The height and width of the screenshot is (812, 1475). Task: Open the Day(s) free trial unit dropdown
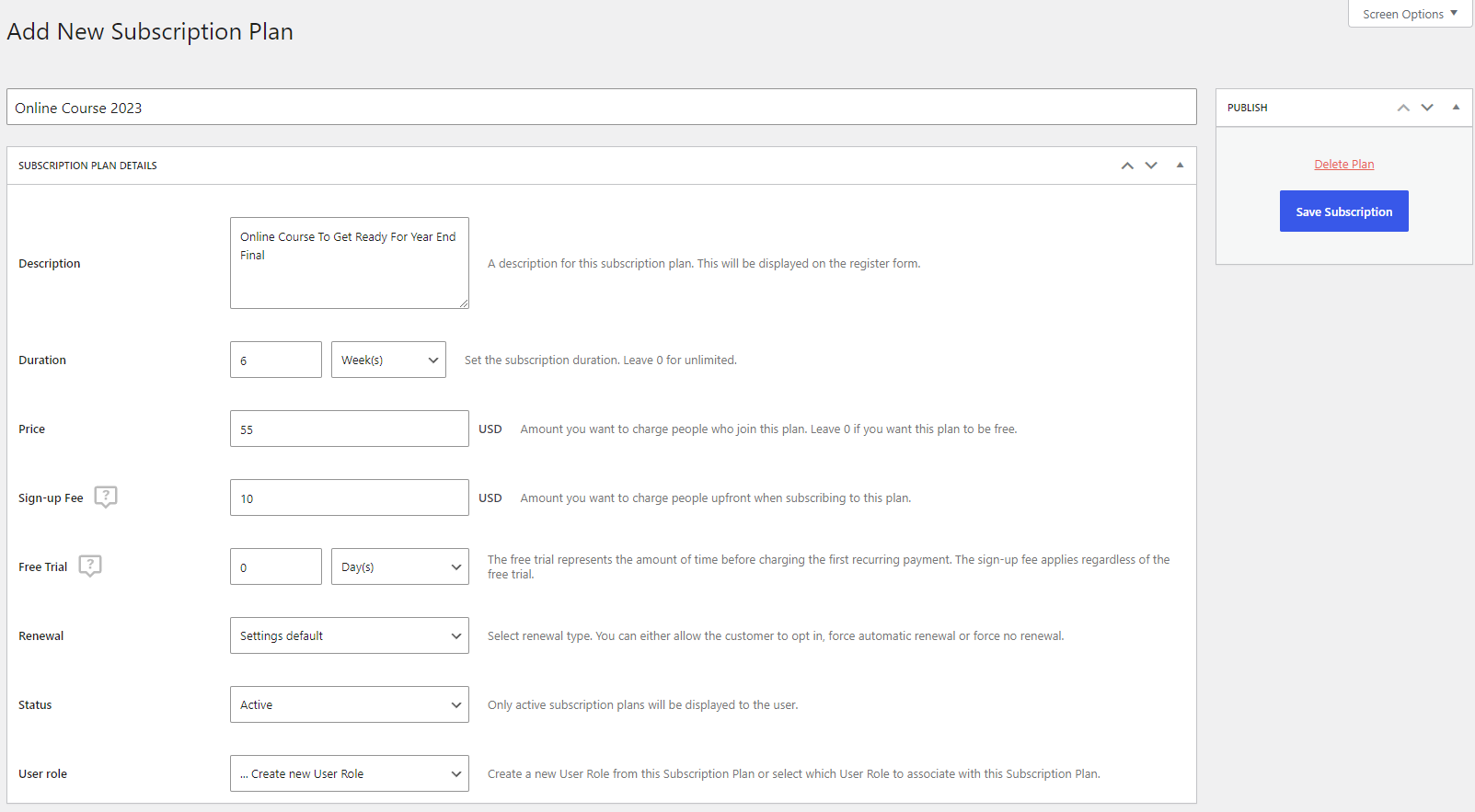[400, 566]
